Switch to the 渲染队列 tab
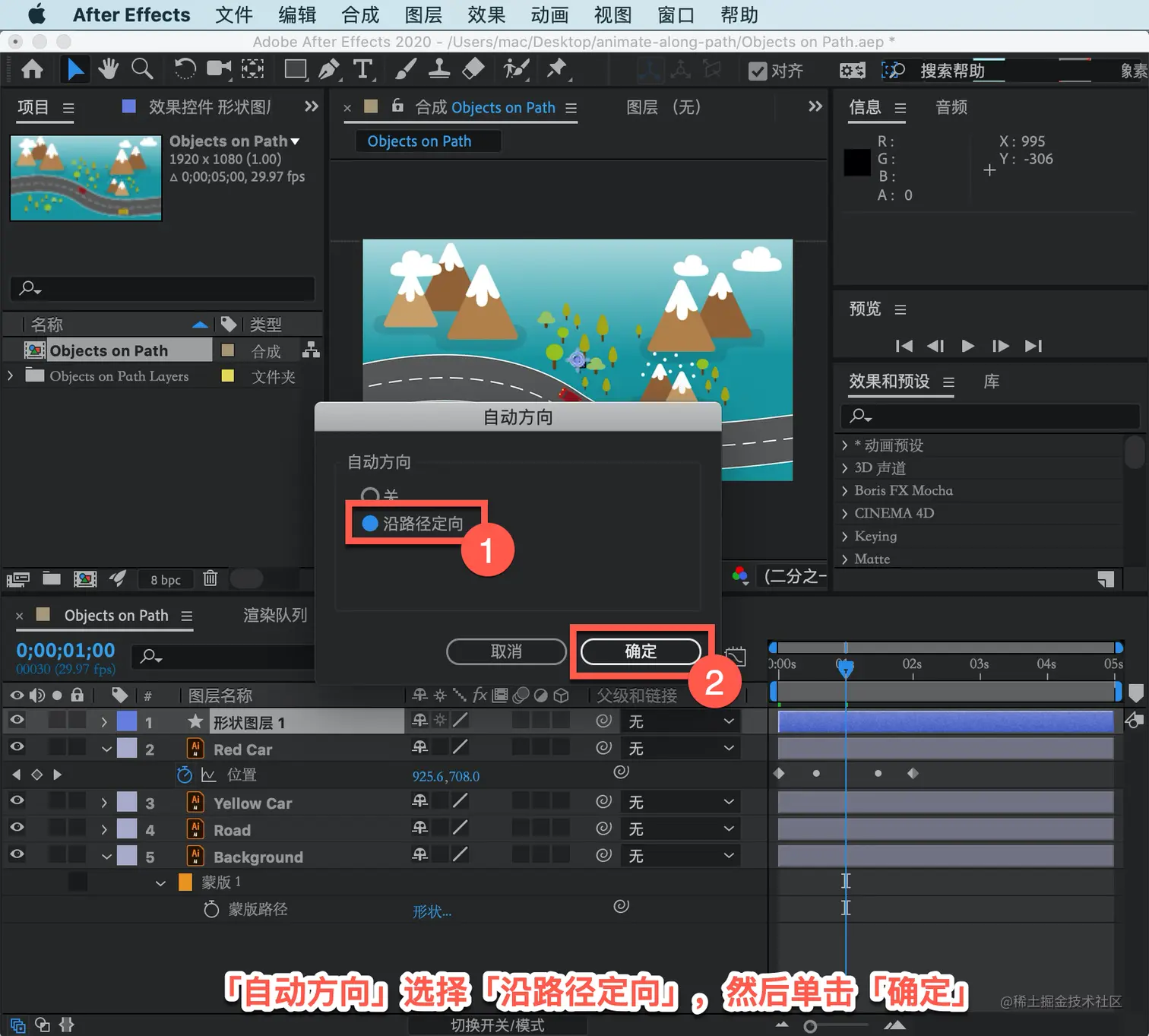 coord(275,615)
